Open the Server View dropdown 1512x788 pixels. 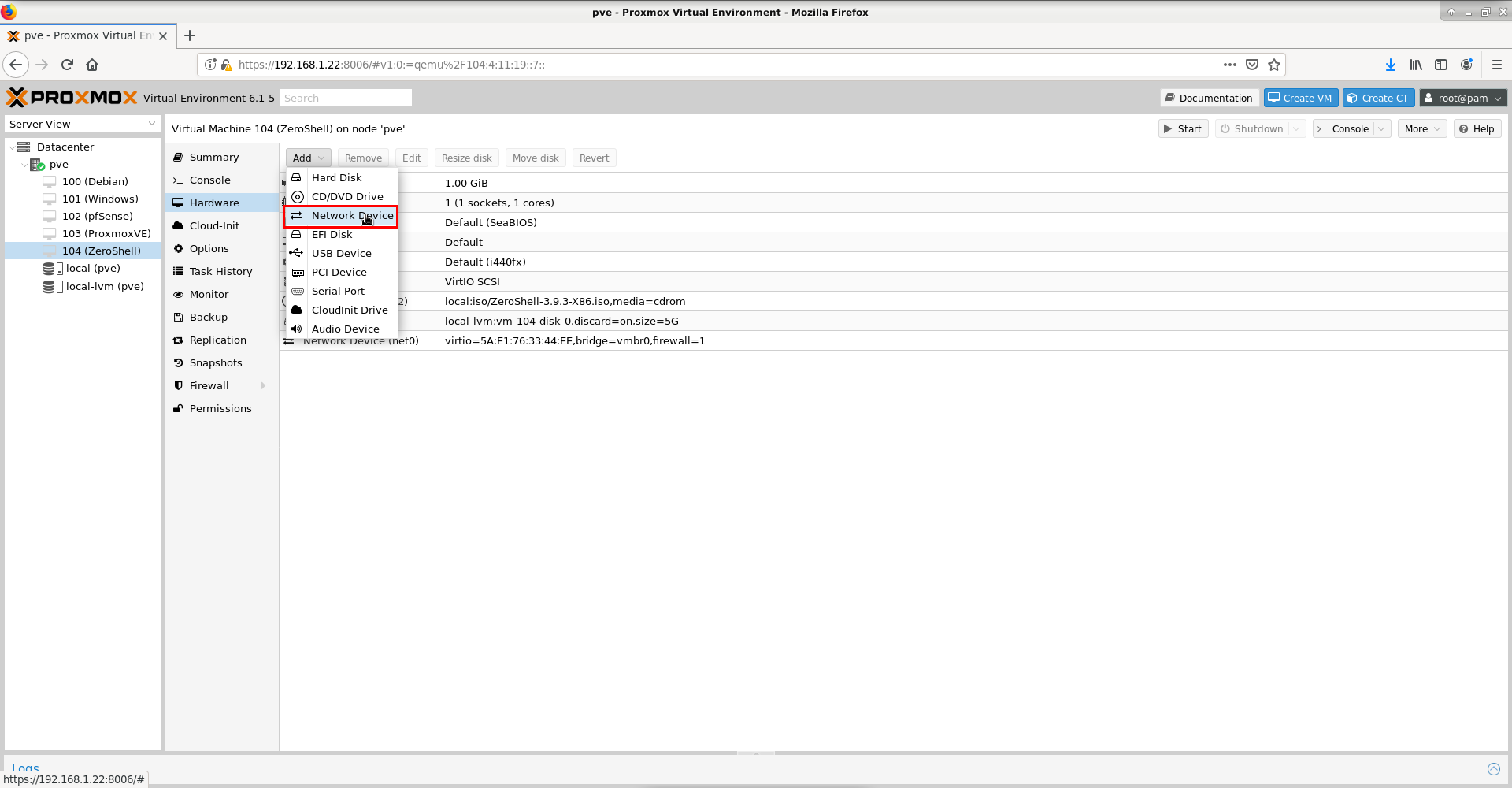pos(83,124)
